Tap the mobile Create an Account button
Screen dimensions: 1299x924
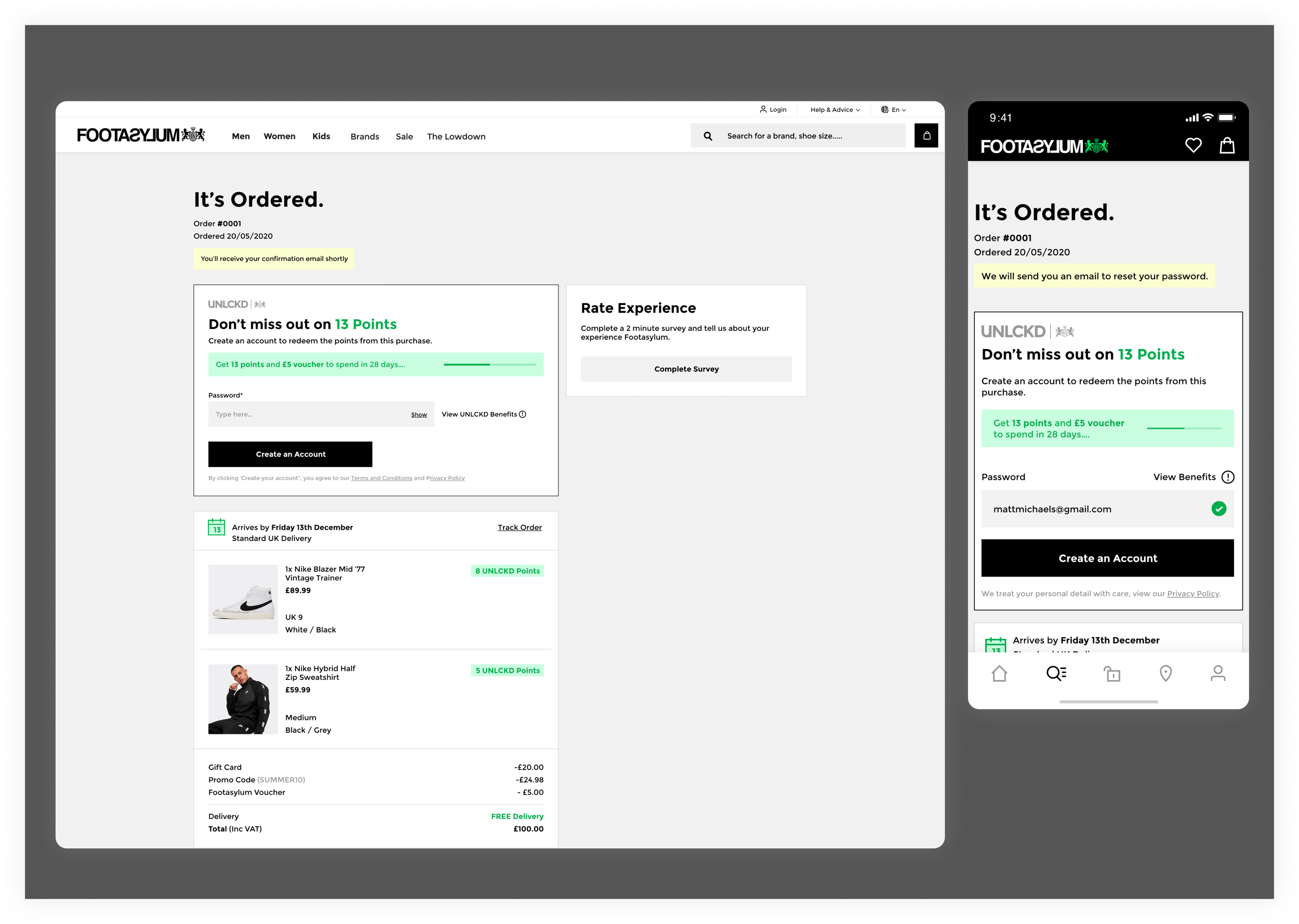[x=1107, y=558]
